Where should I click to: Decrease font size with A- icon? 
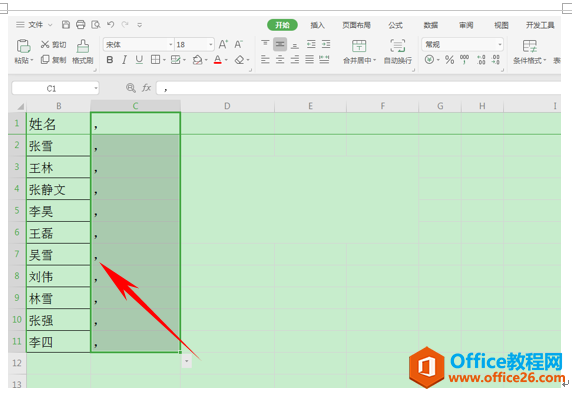[238, 44]
